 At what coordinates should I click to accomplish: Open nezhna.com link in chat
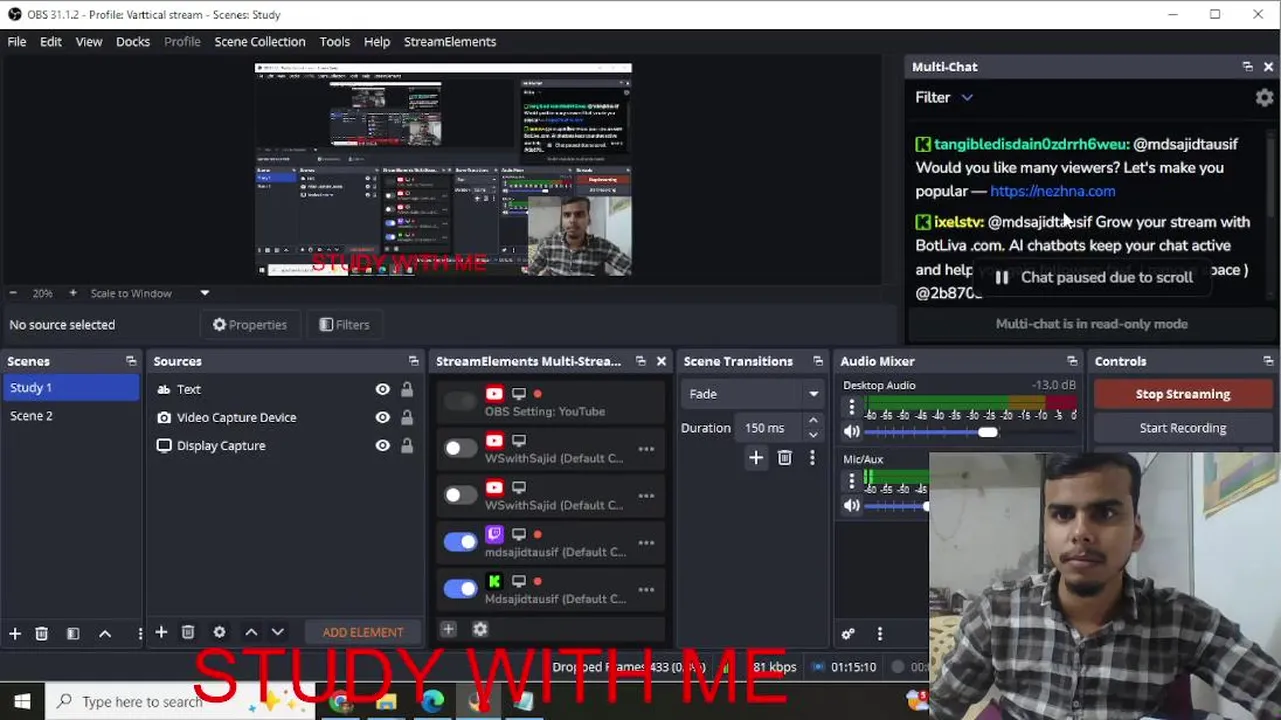click(x=1053, y=191)
